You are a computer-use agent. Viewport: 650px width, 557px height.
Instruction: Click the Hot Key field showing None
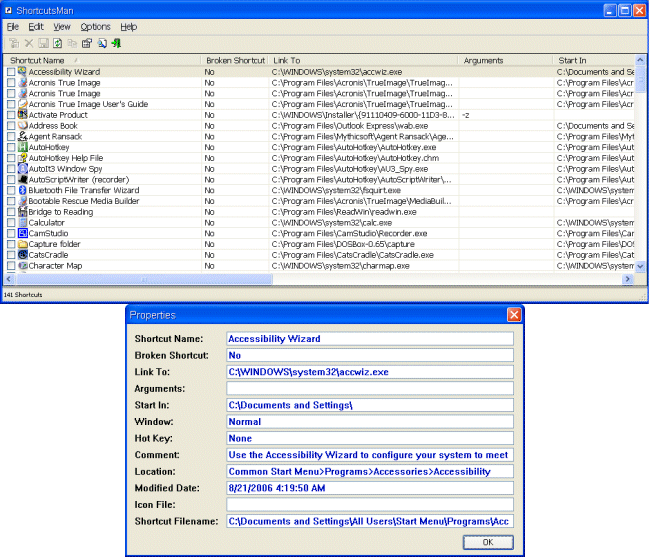click(370, 438)
